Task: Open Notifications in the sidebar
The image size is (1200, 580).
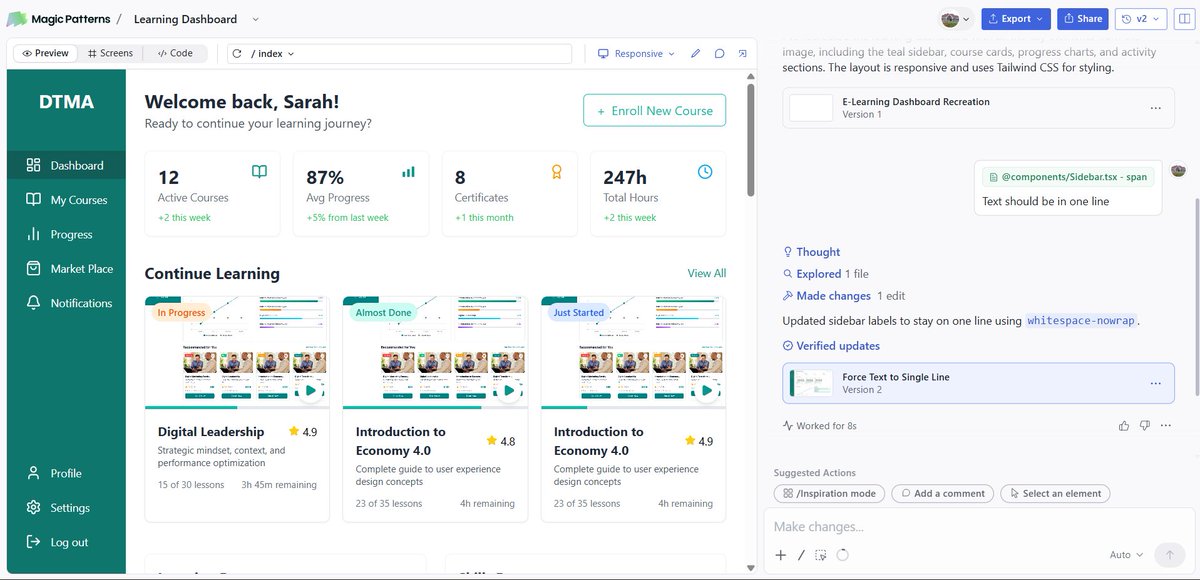Action: coord(66,303)
